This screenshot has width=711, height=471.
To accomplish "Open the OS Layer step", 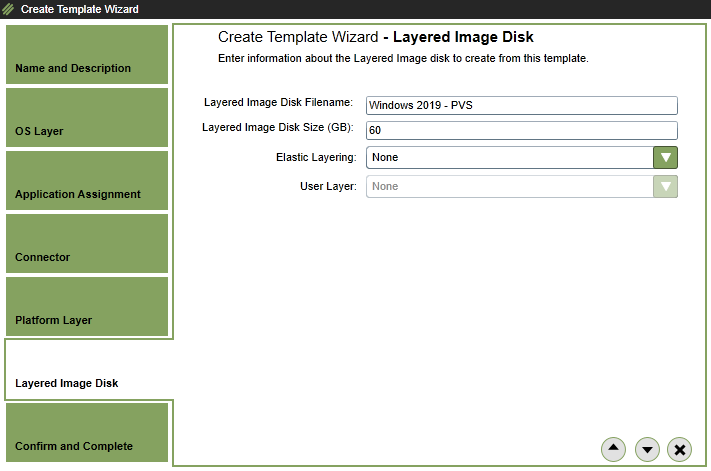I will pyautogui.click(x=87, y=118).
